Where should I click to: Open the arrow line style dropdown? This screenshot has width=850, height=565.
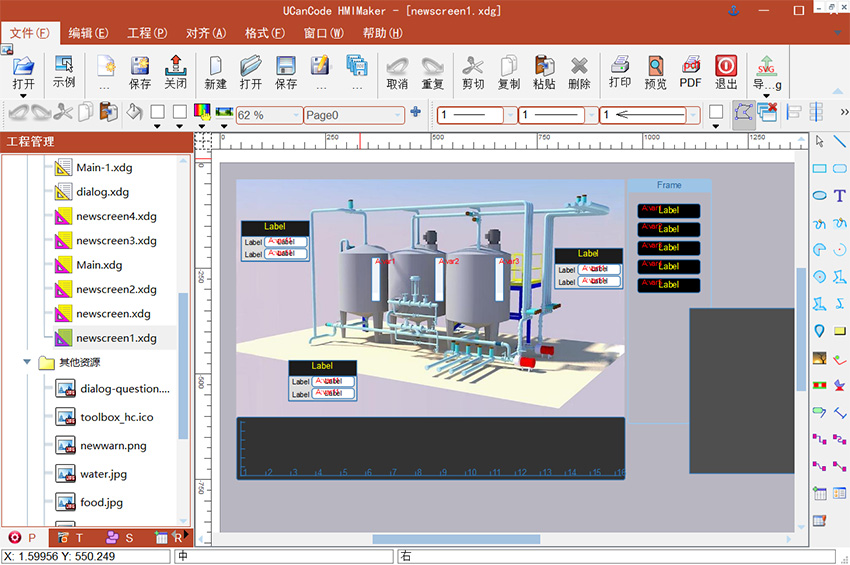[691, 115]
